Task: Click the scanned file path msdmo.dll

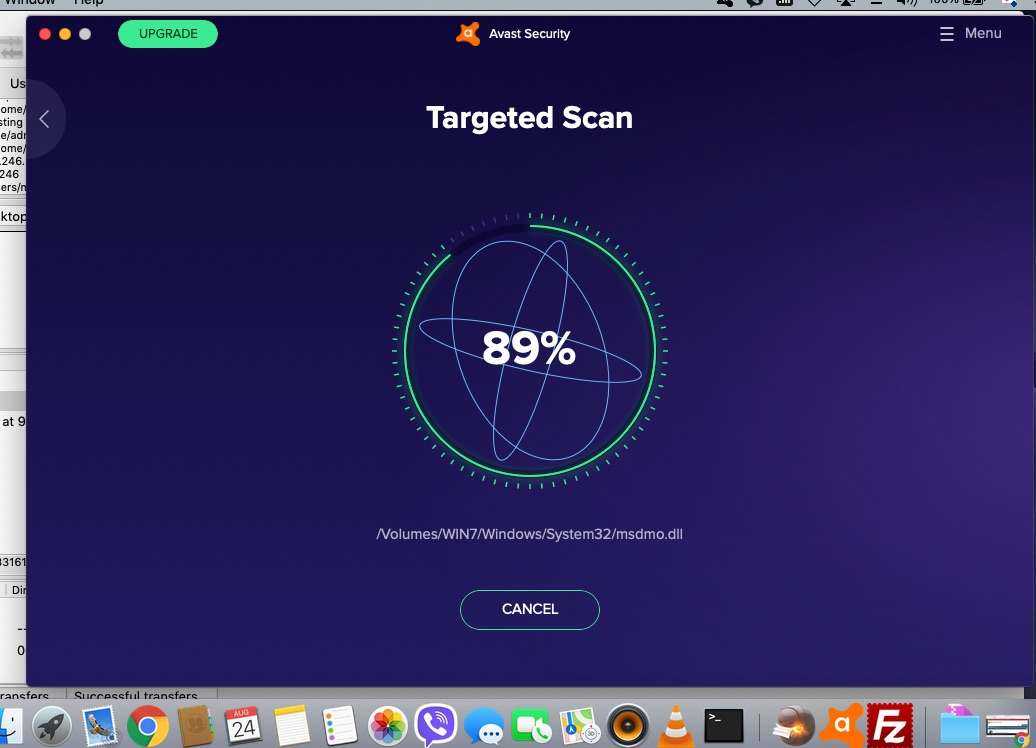Action: (529, 534)
